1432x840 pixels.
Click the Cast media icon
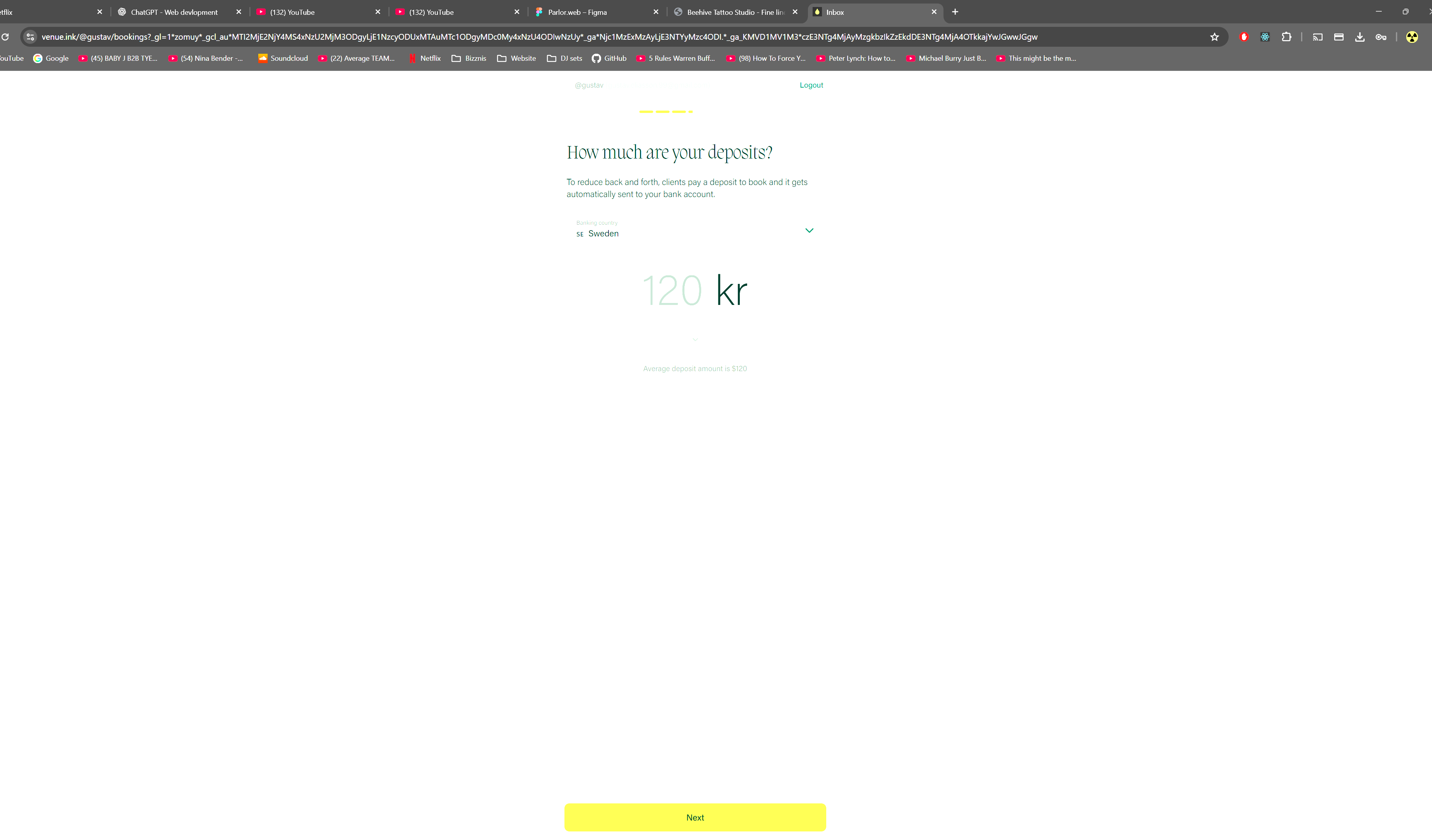click(1317, 37)
